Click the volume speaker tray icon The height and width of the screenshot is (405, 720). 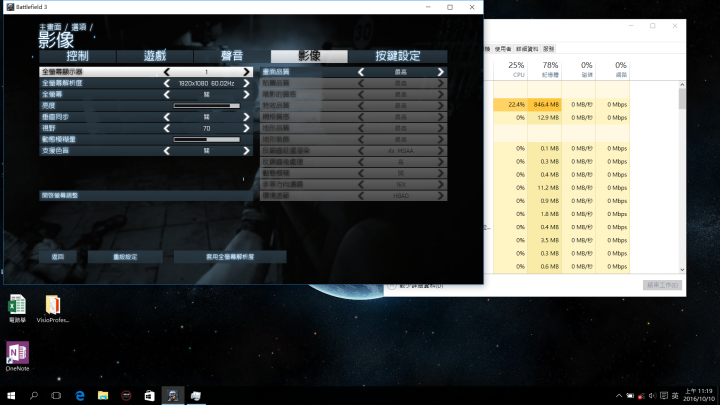click(x=652, y=396)
